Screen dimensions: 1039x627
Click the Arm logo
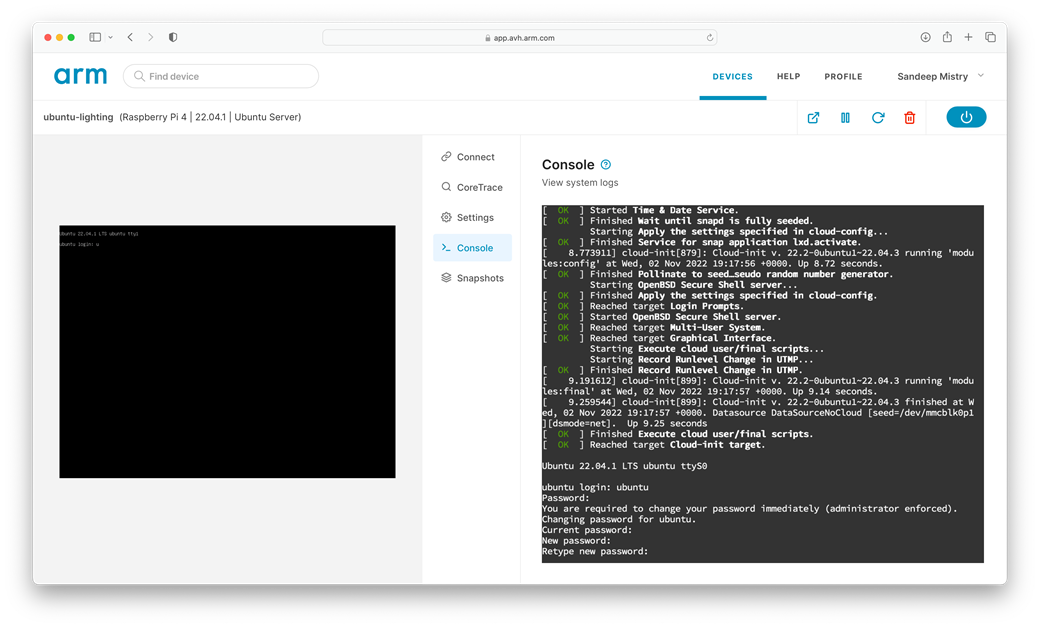coord(80,76)
